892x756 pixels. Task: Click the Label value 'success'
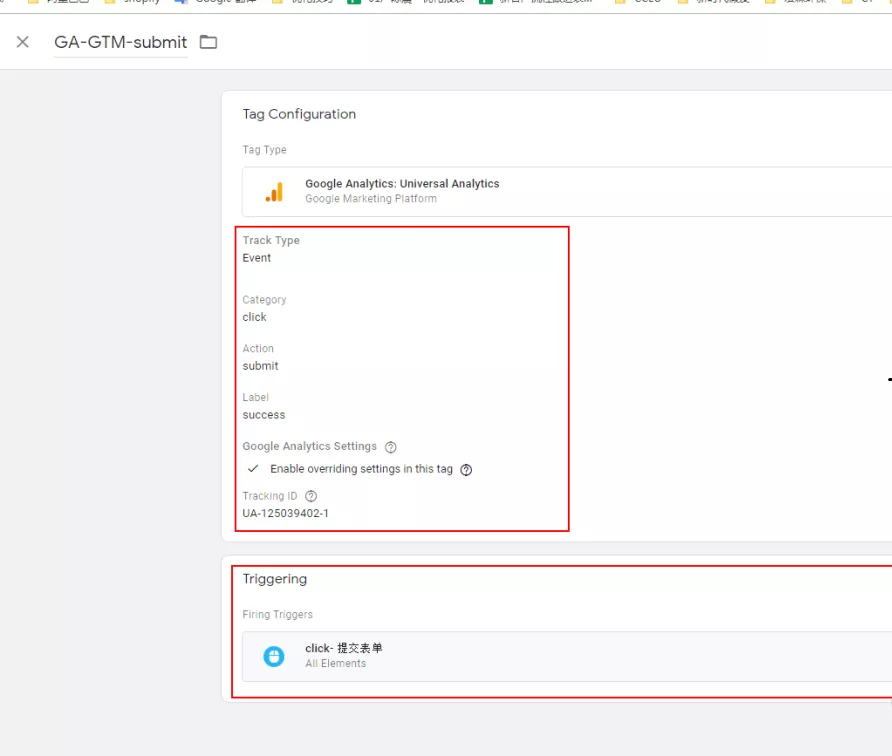click(264, 415)
